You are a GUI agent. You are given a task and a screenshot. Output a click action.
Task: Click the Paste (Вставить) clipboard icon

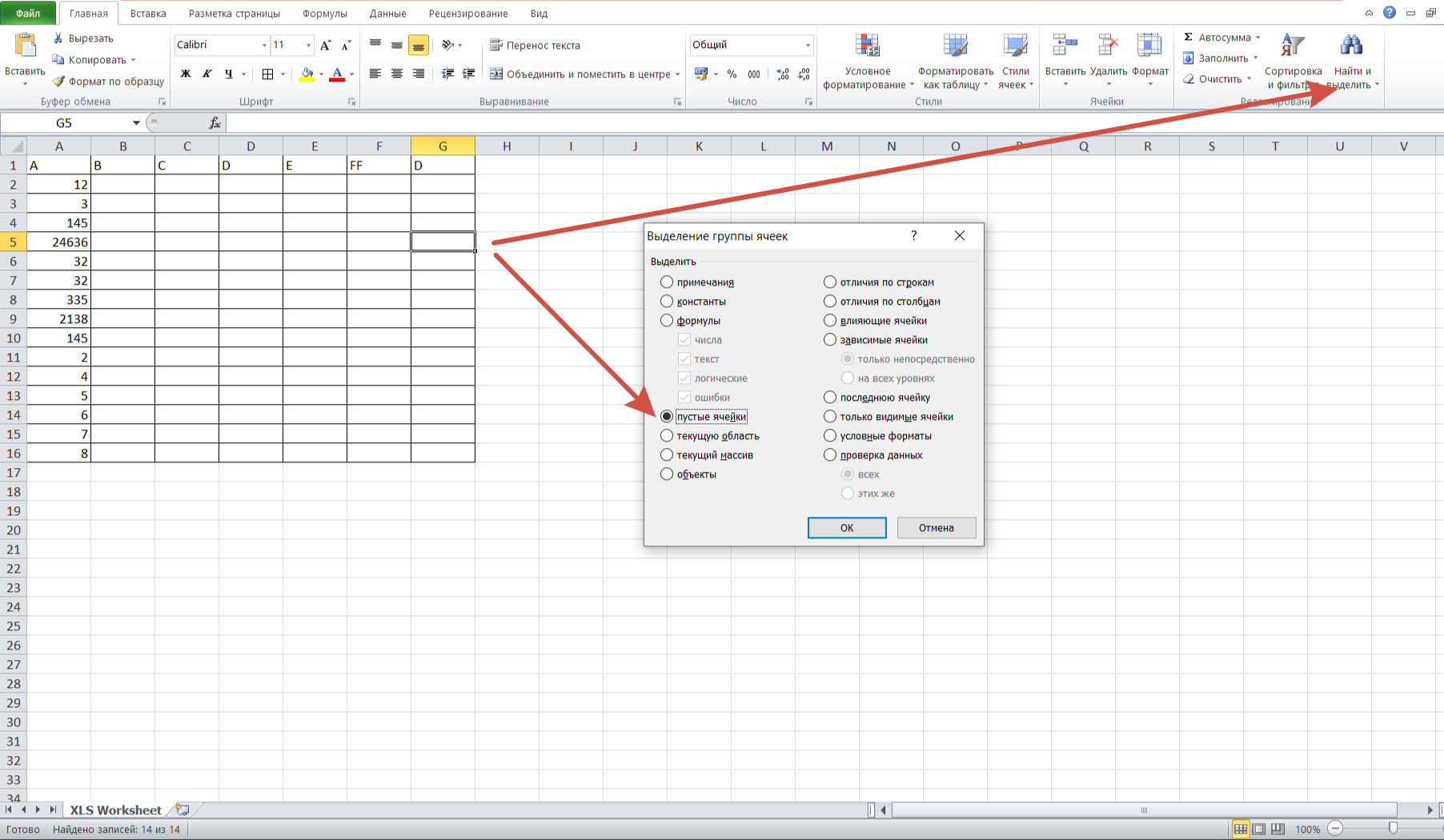coord(25,46)
